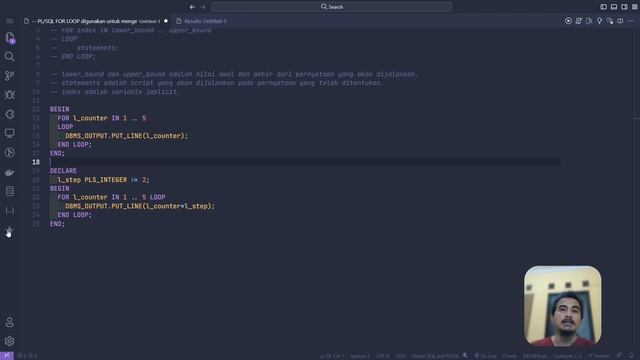
Task: Open the Remote Explorer monitor icon
Action: point(9,133)
